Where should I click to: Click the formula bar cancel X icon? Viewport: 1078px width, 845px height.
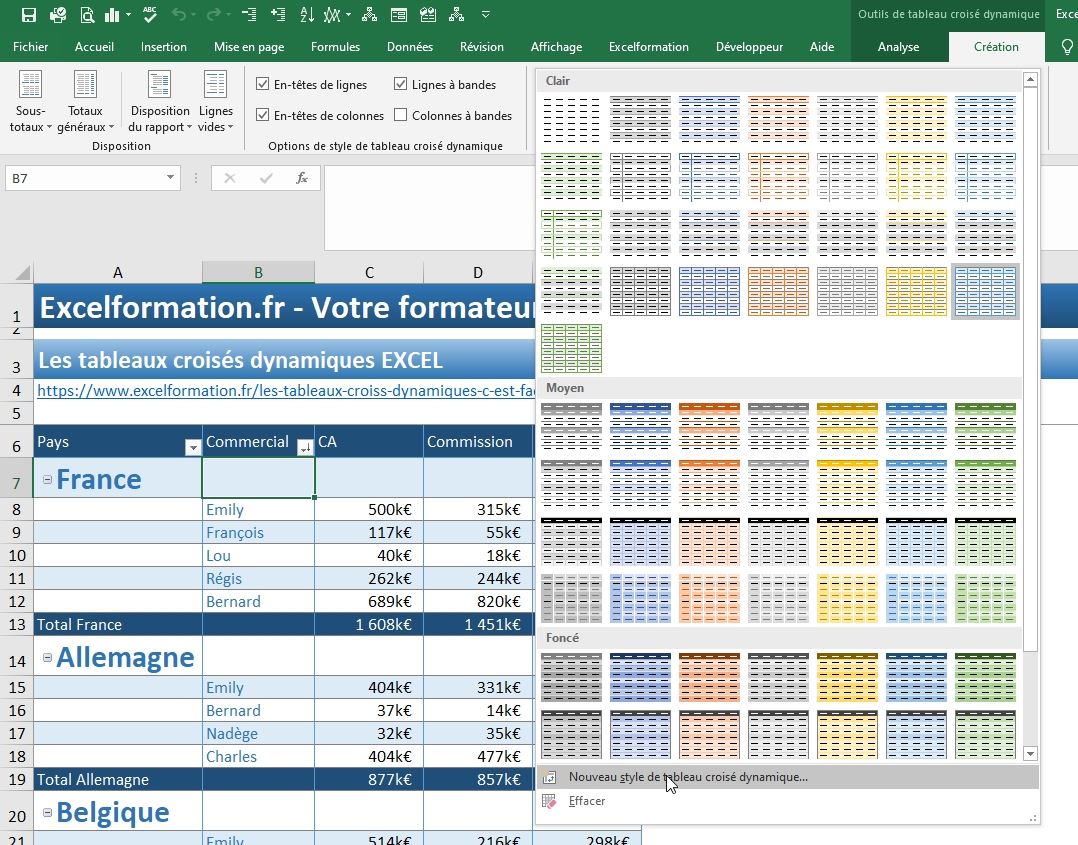click(230, 178)
